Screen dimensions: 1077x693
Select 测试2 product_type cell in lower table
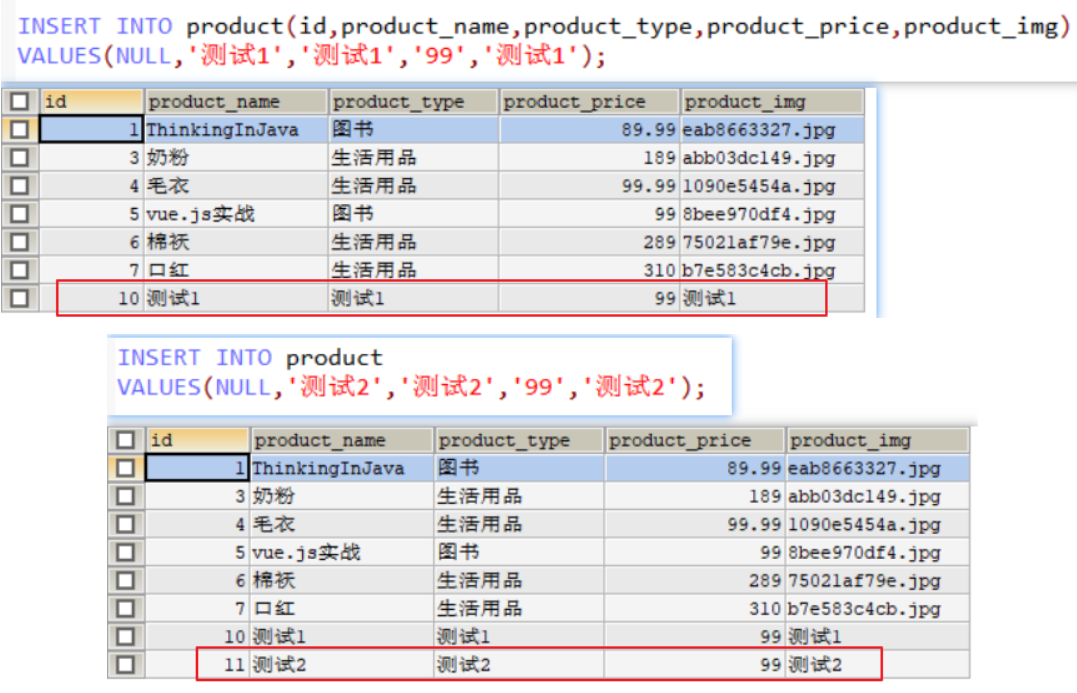point(519,665)
